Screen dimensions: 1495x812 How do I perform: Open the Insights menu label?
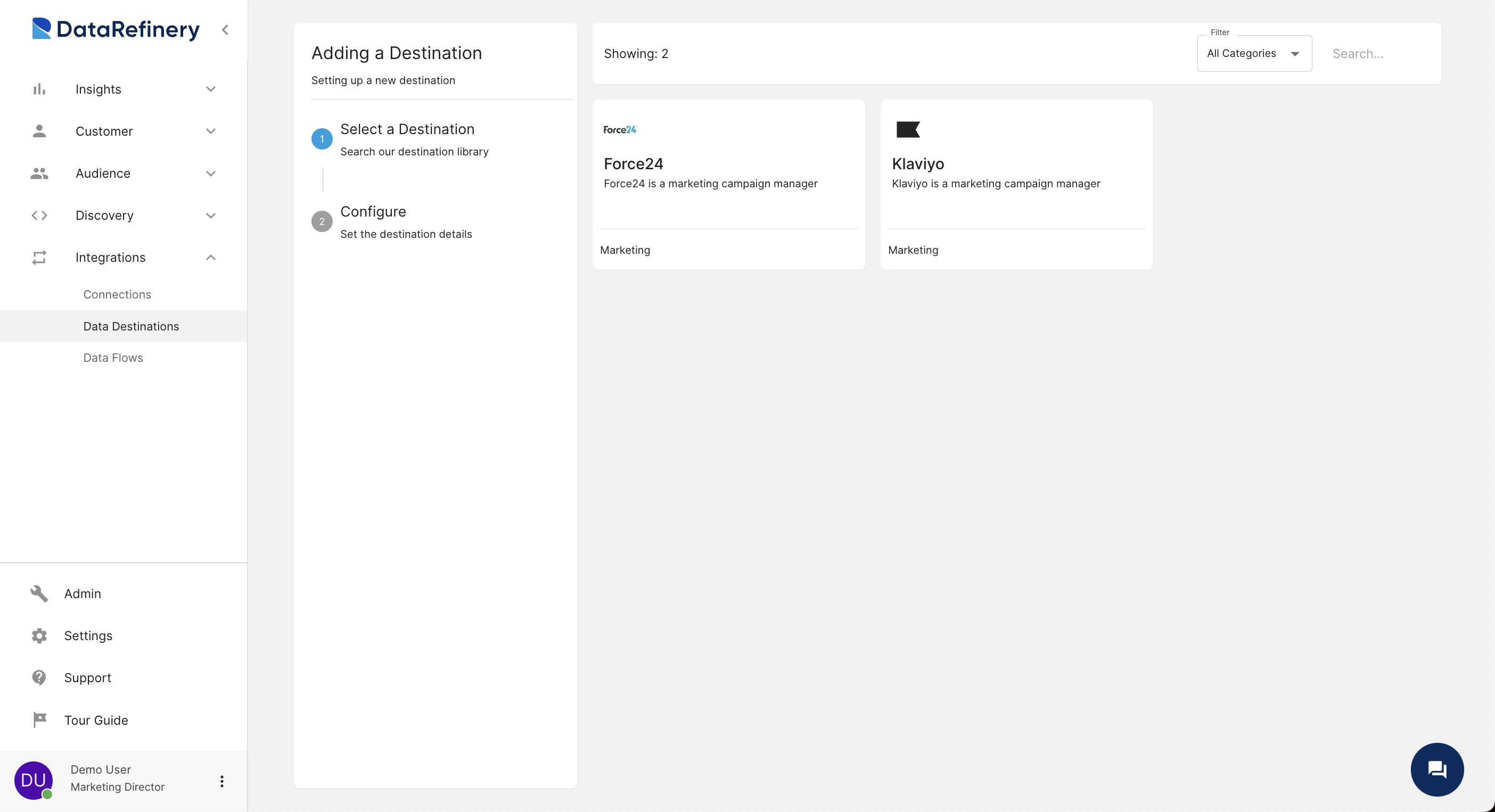98,89
